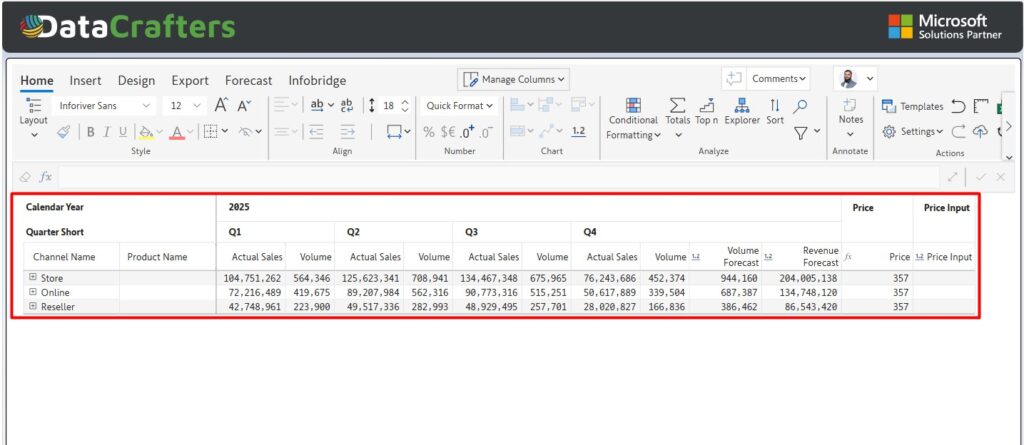This screenshot has width=1024, height=445.
Task: Click the search magnifier icon
Action: [800, 105]
